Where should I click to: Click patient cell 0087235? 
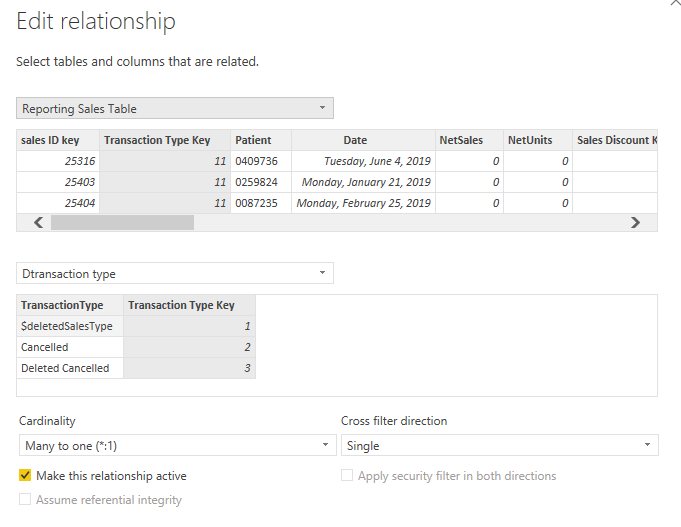click(x=261, y=203)
